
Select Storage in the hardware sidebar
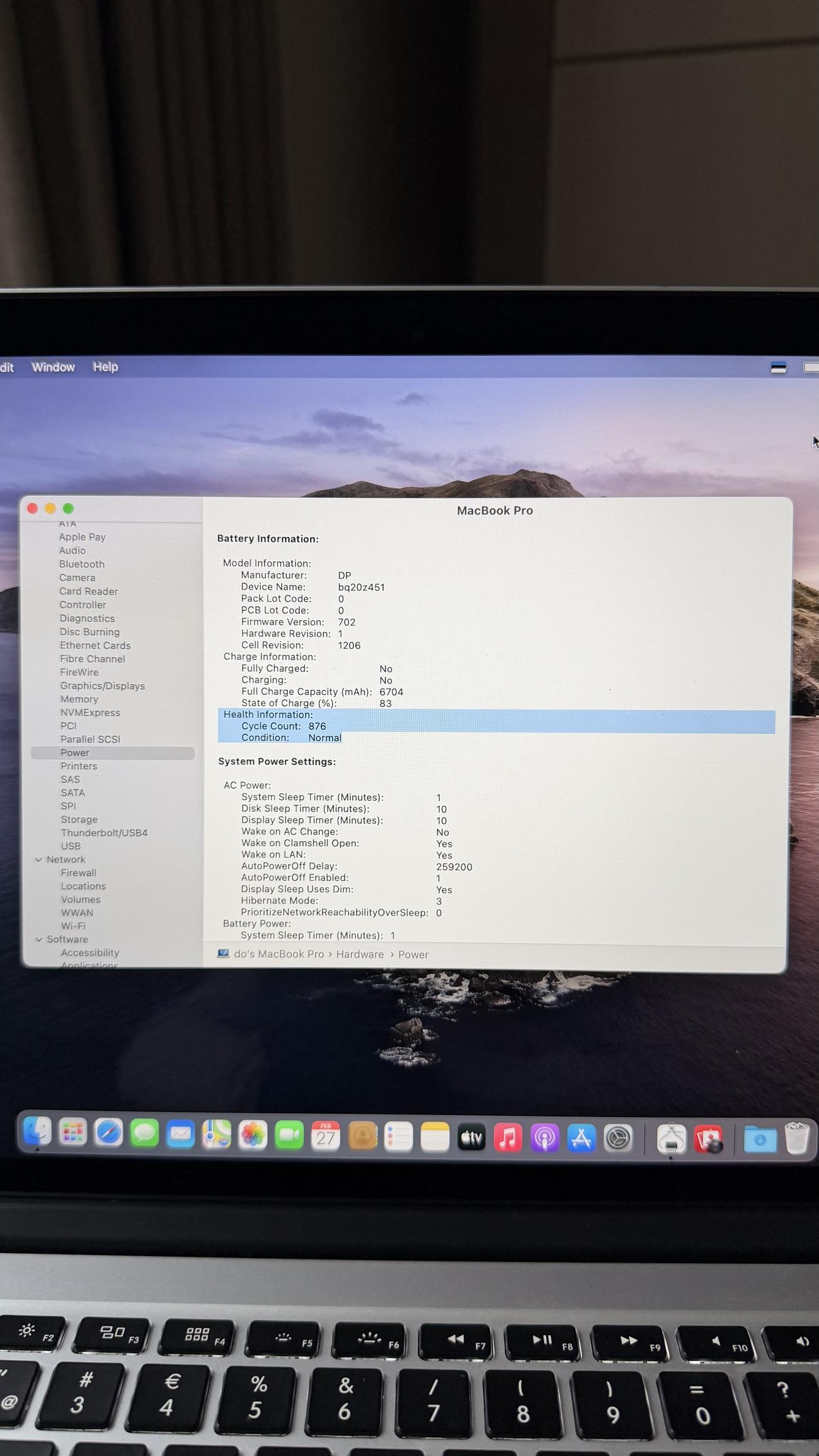79,820
